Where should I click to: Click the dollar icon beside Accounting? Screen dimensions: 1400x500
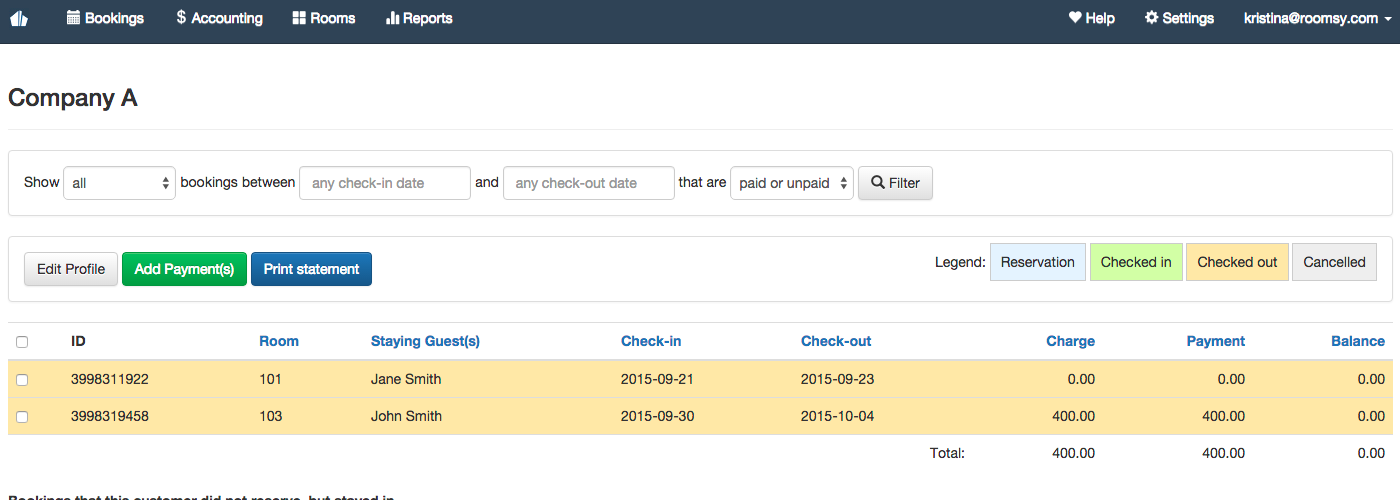coord(181,18)
